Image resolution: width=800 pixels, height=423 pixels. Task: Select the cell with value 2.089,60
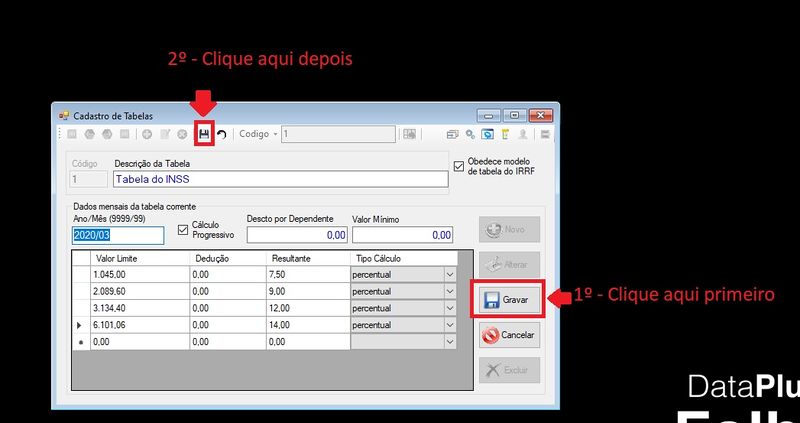coord(140,291)
